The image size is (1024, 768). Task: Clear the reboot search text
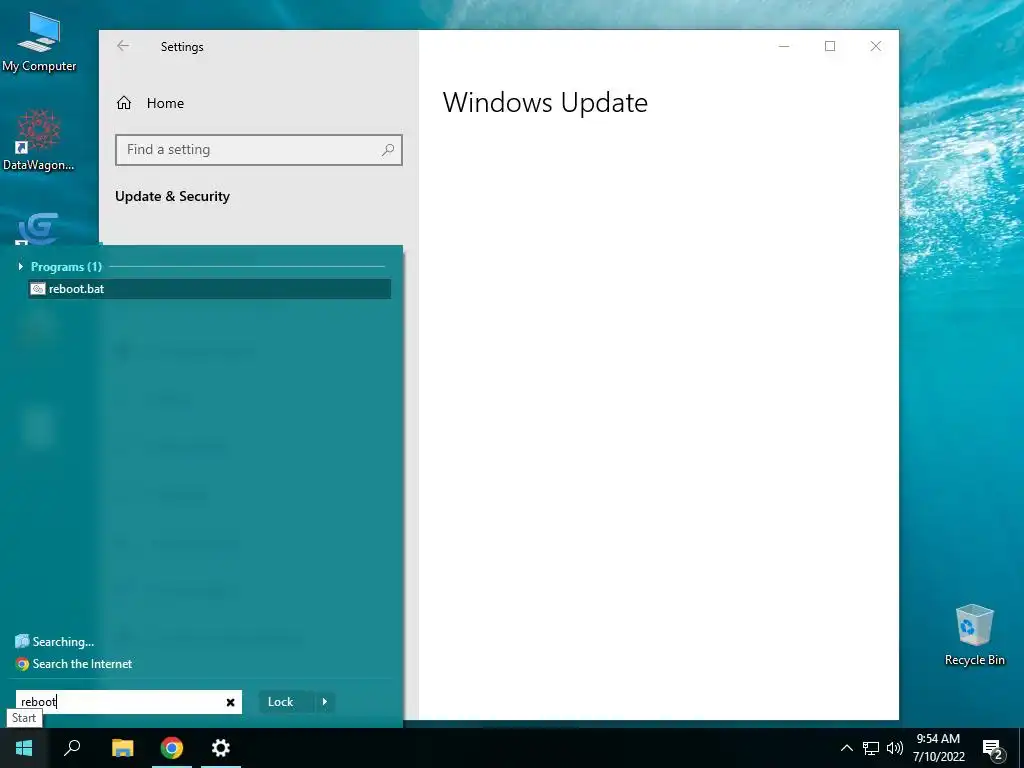[x=231, y=702]
